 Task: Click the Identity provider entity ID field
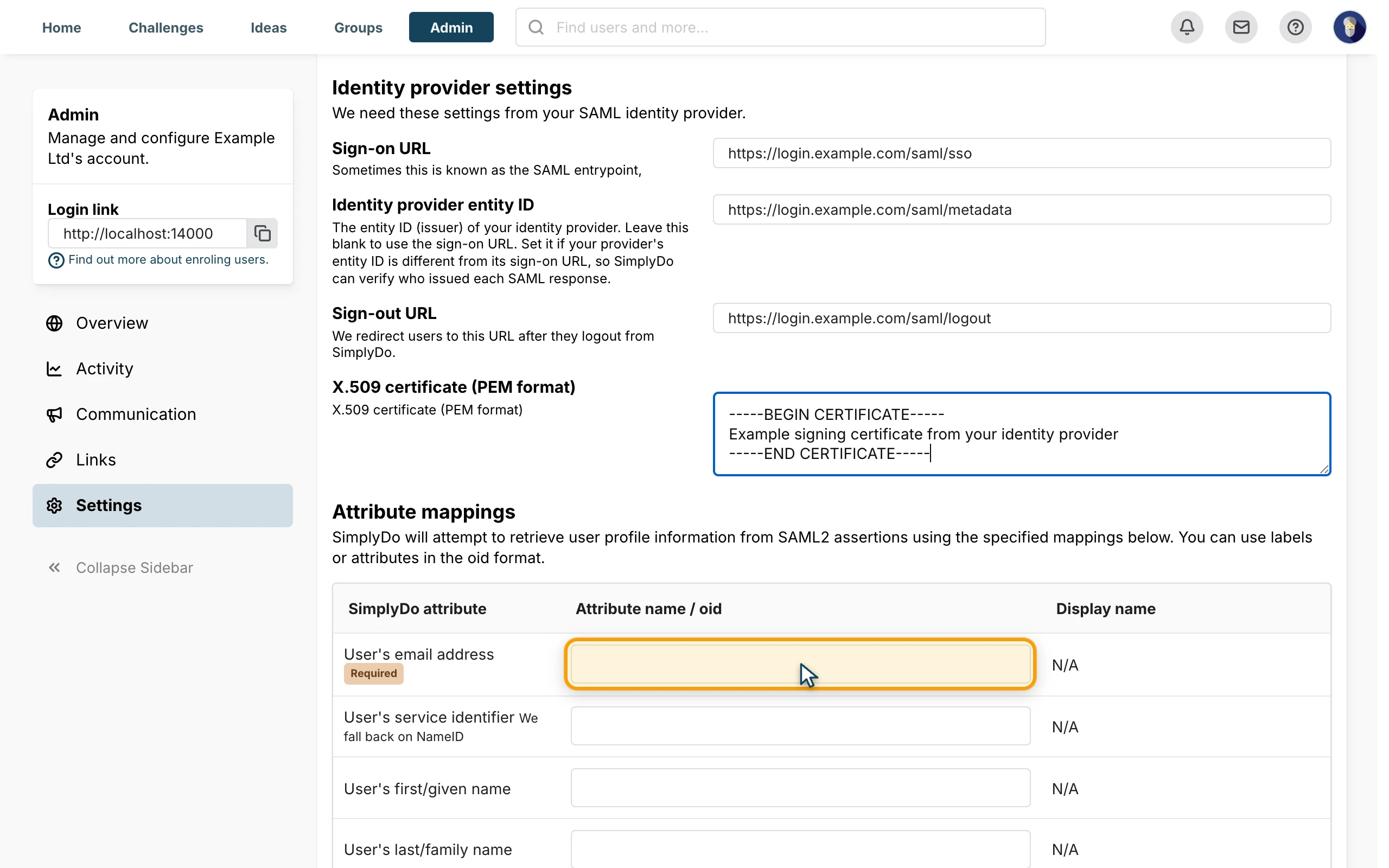click(x=1022, y=209)
